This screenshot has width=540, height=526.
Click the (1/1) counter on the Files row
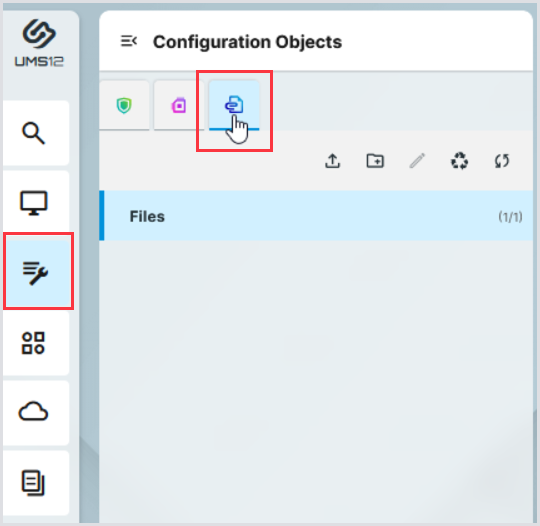coord(510,217)
